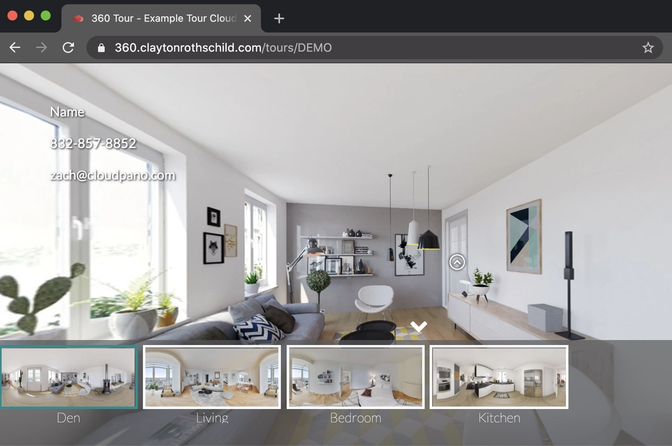This screenshot has height=446, width=672.
Task: Click the browser forward arrow
Action: click(x=42, y=47)
